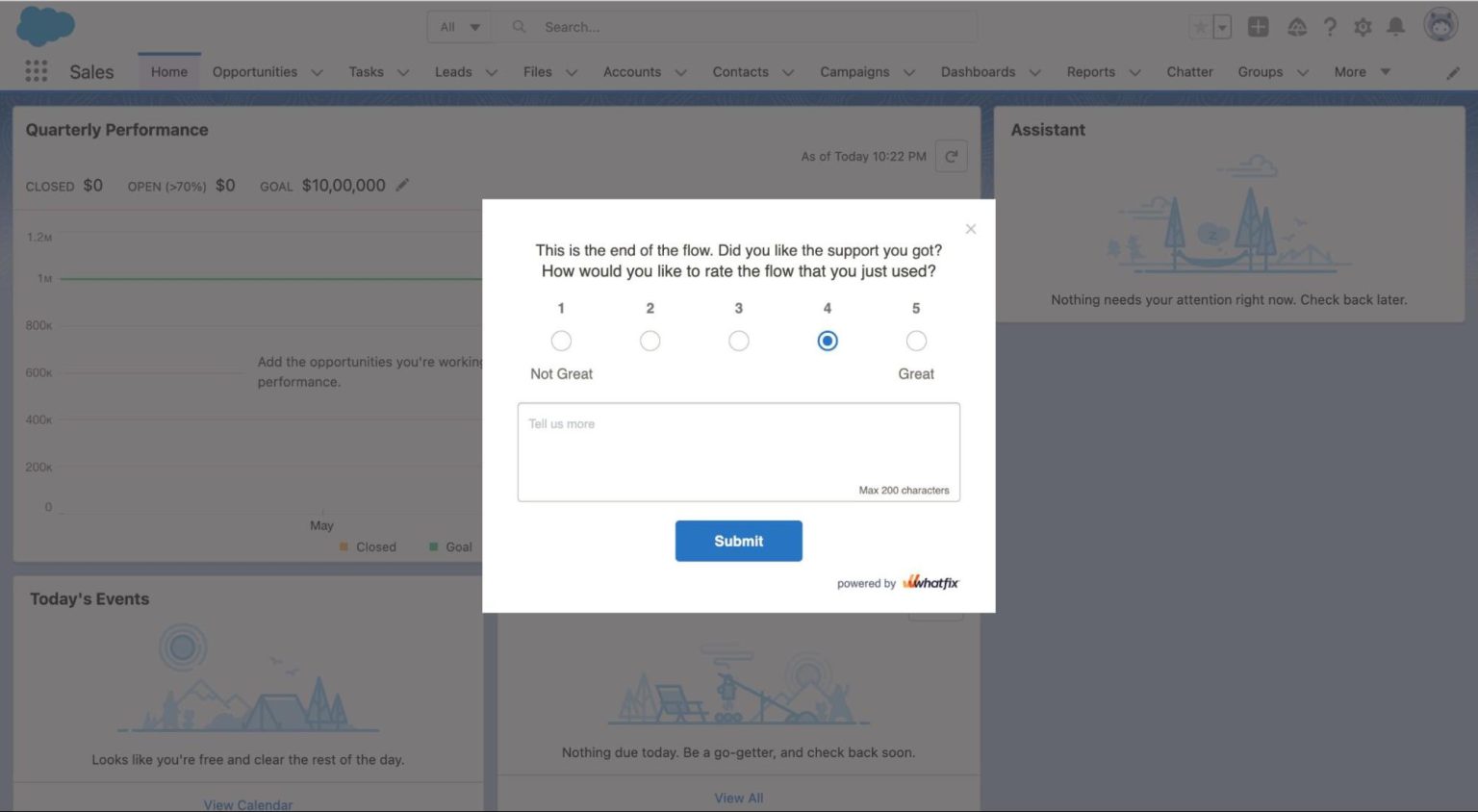This screenshot has width=1478, height=812.
Task: Switch to the Dashboards tab
Action: 978,71
